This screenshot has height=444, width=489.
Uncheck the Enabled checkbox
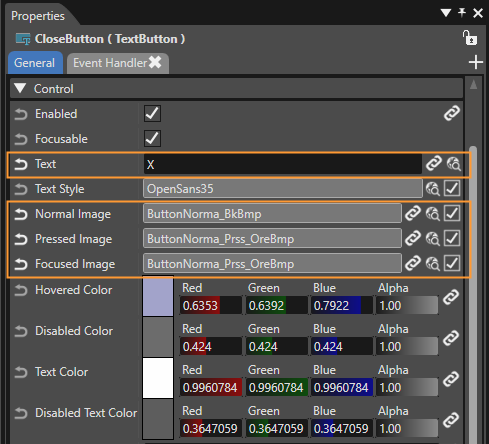point(152,113)
